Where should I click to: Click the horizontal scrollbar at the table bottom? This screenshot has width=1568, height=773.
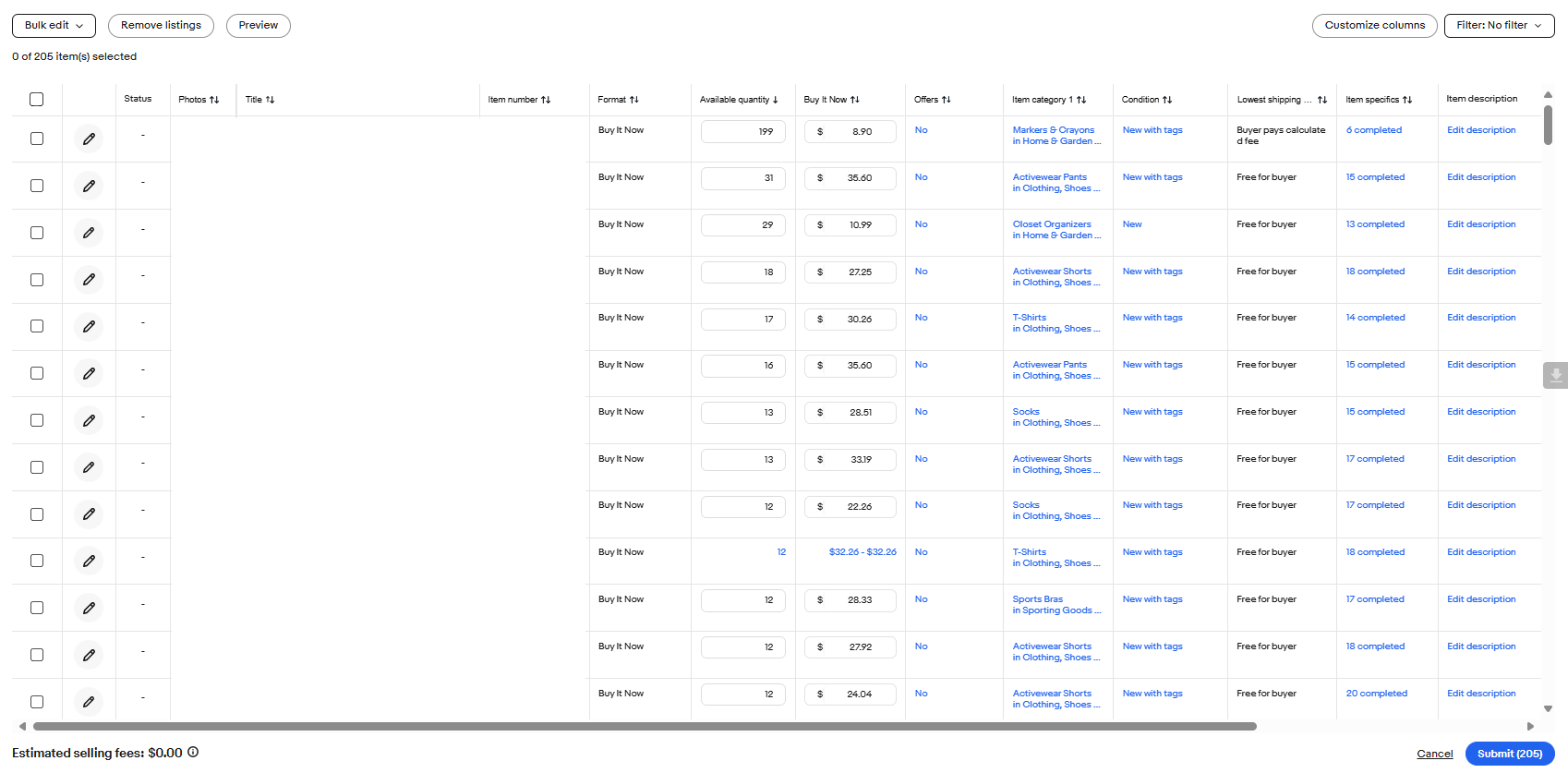645,727
